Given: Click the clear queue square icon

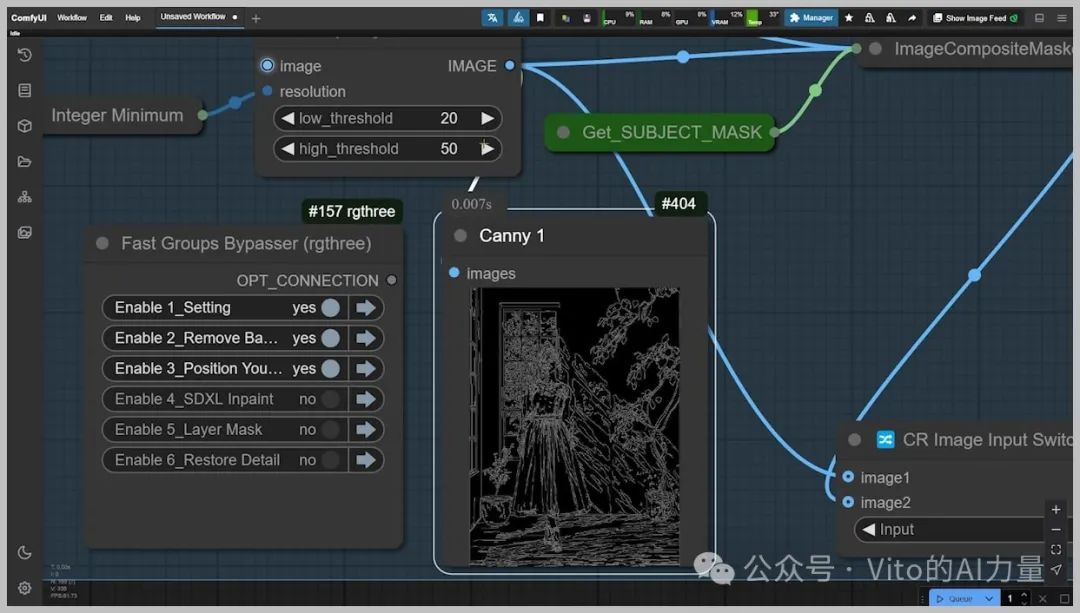Looking at the screenshot, I should click(x=1063, y=599).
